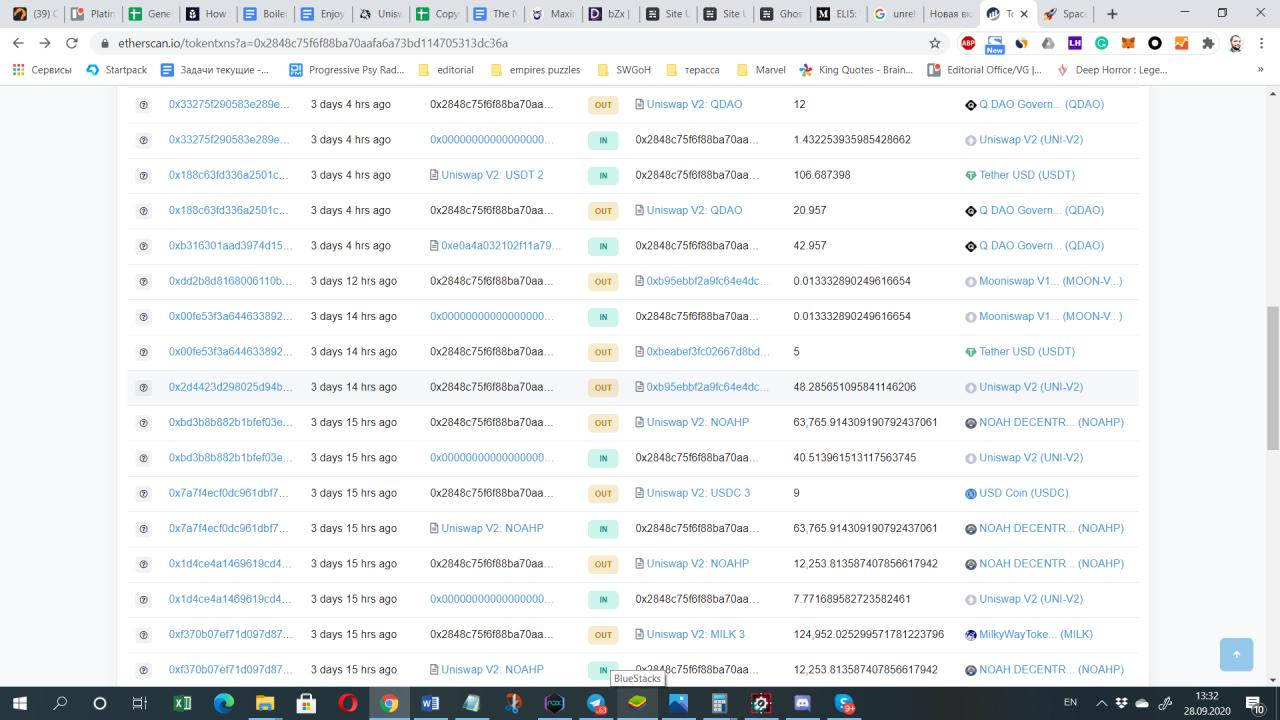Switch to the bZx browser tab

607,14
